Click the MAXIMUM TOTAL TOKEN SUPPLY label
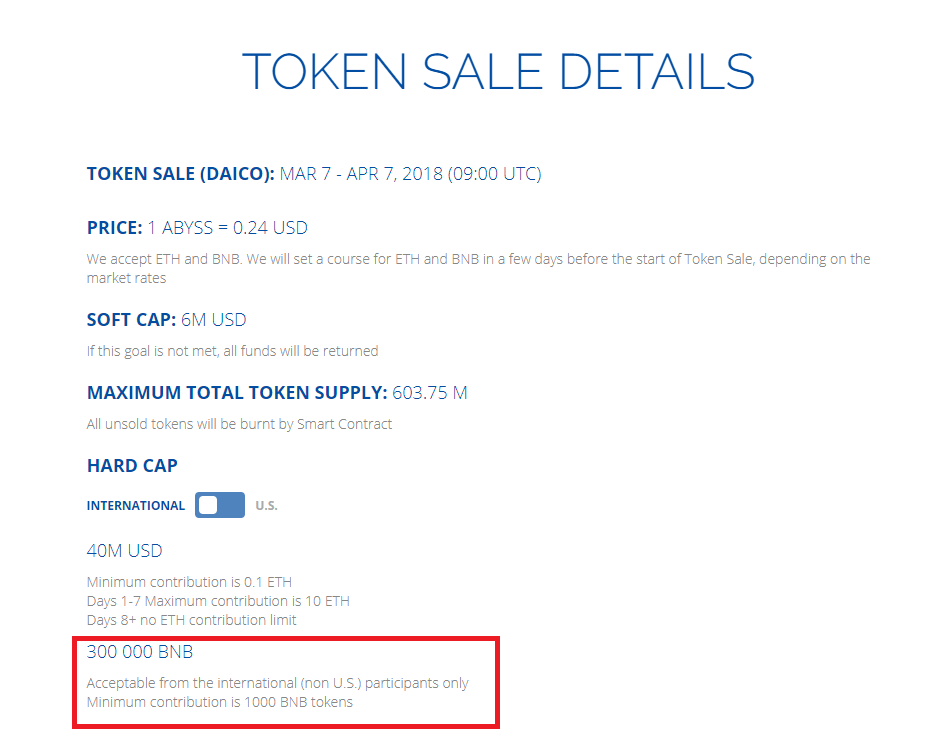929x752 pixels. click(x=237, y=392)
